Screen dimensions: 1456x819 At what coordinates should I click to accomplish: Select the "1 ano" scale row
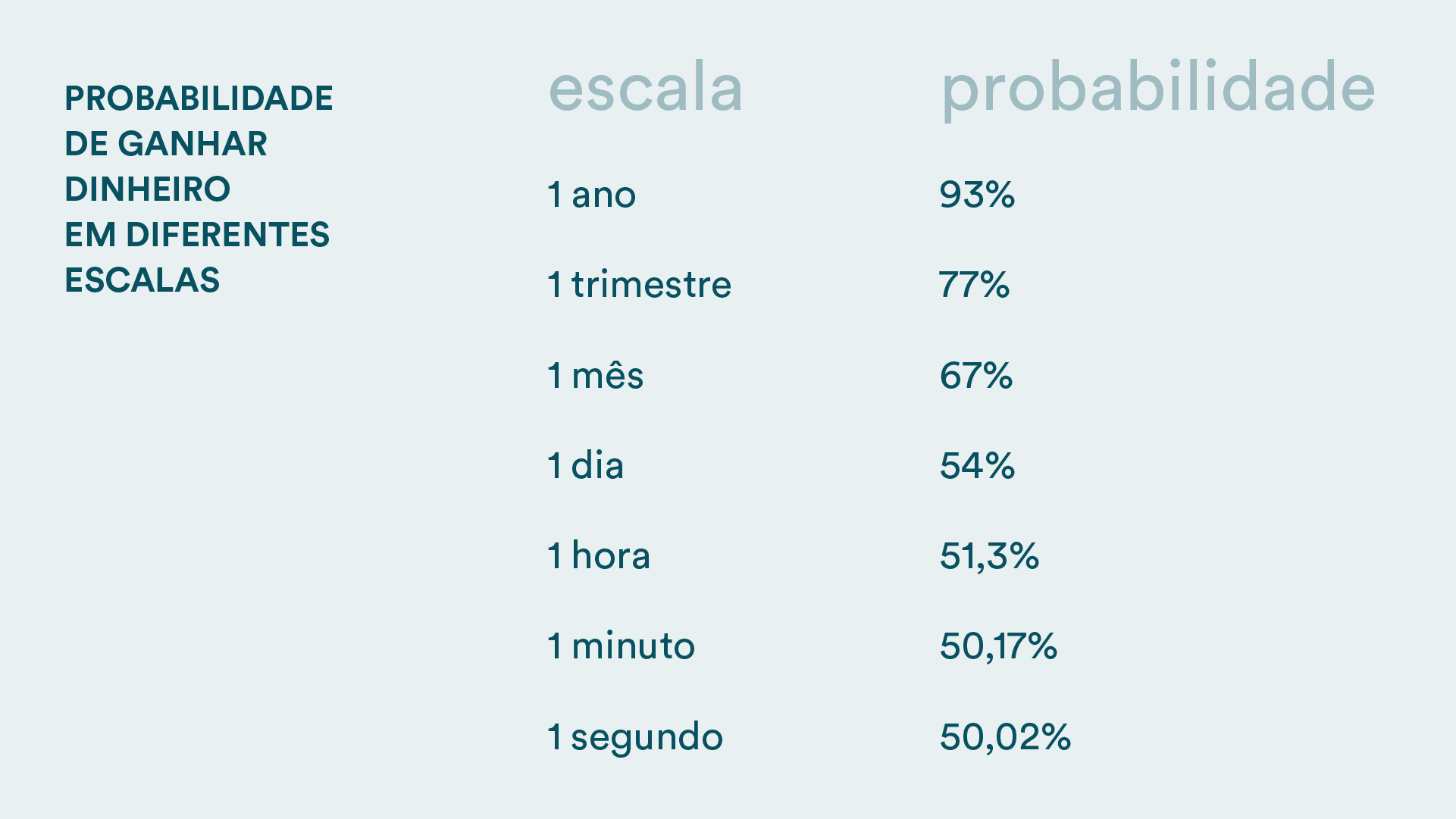point(592,195)
